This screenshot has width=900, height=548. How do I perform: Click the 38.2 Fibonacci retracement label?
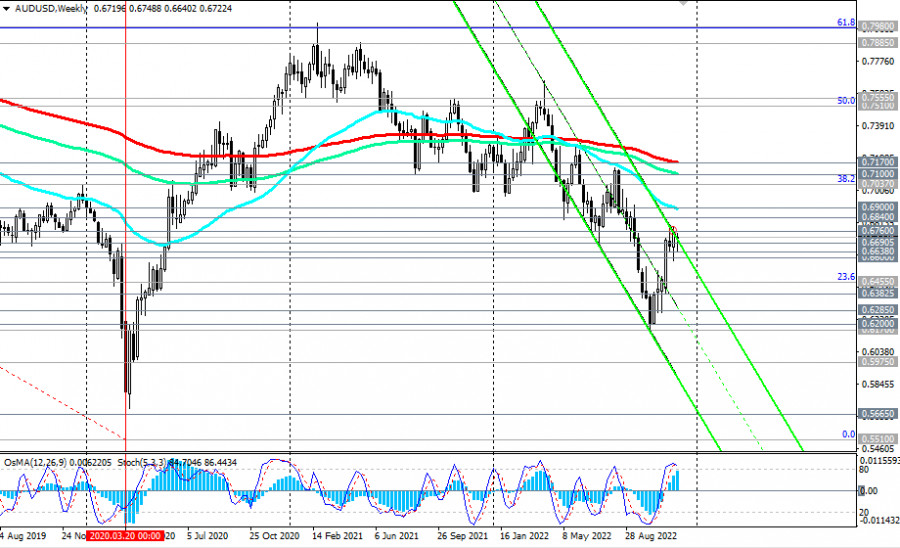point(845,178)
